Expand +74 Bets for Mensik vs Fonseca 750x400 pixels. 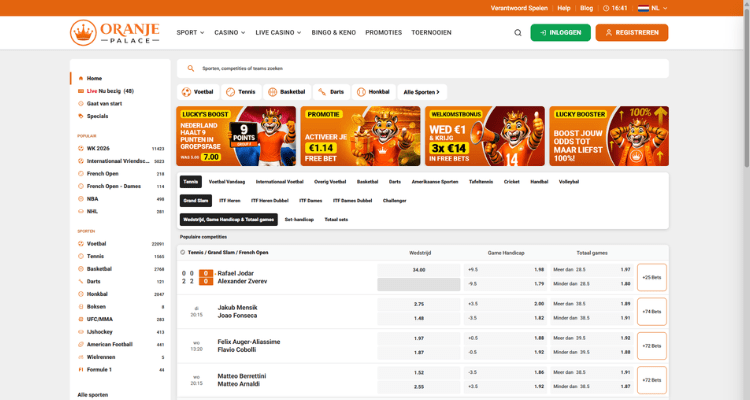[x=651, y=311]
